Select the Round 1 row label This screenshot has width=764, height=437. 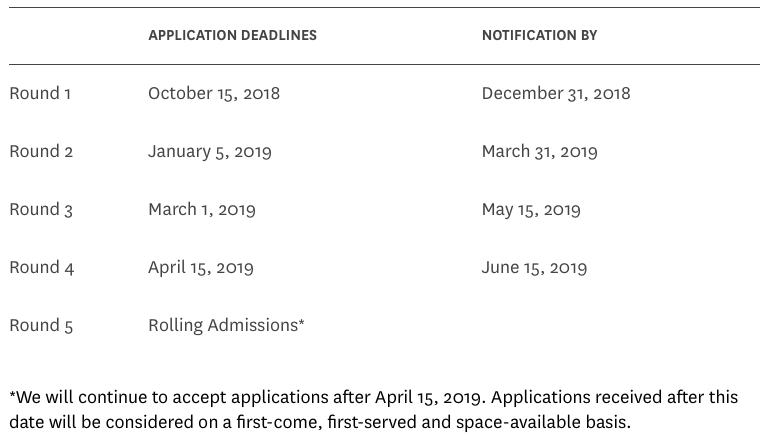40,93
